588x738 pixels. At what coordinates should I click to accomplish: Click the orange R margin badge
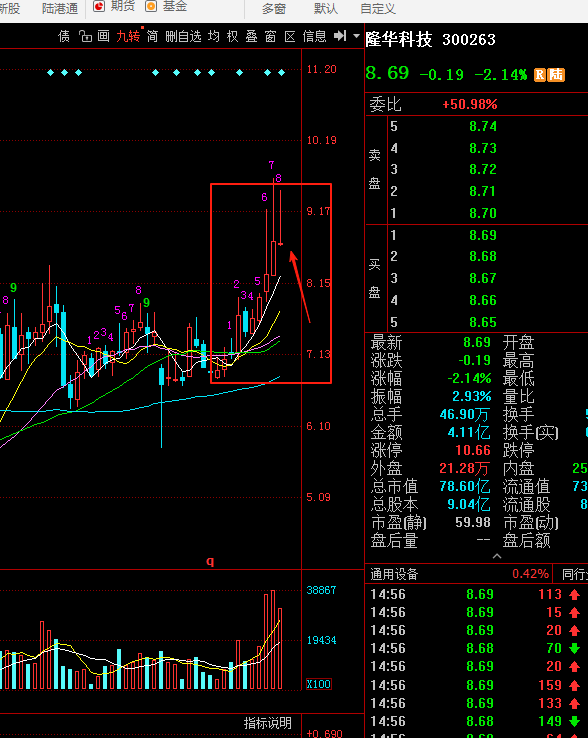click(540, 74)
